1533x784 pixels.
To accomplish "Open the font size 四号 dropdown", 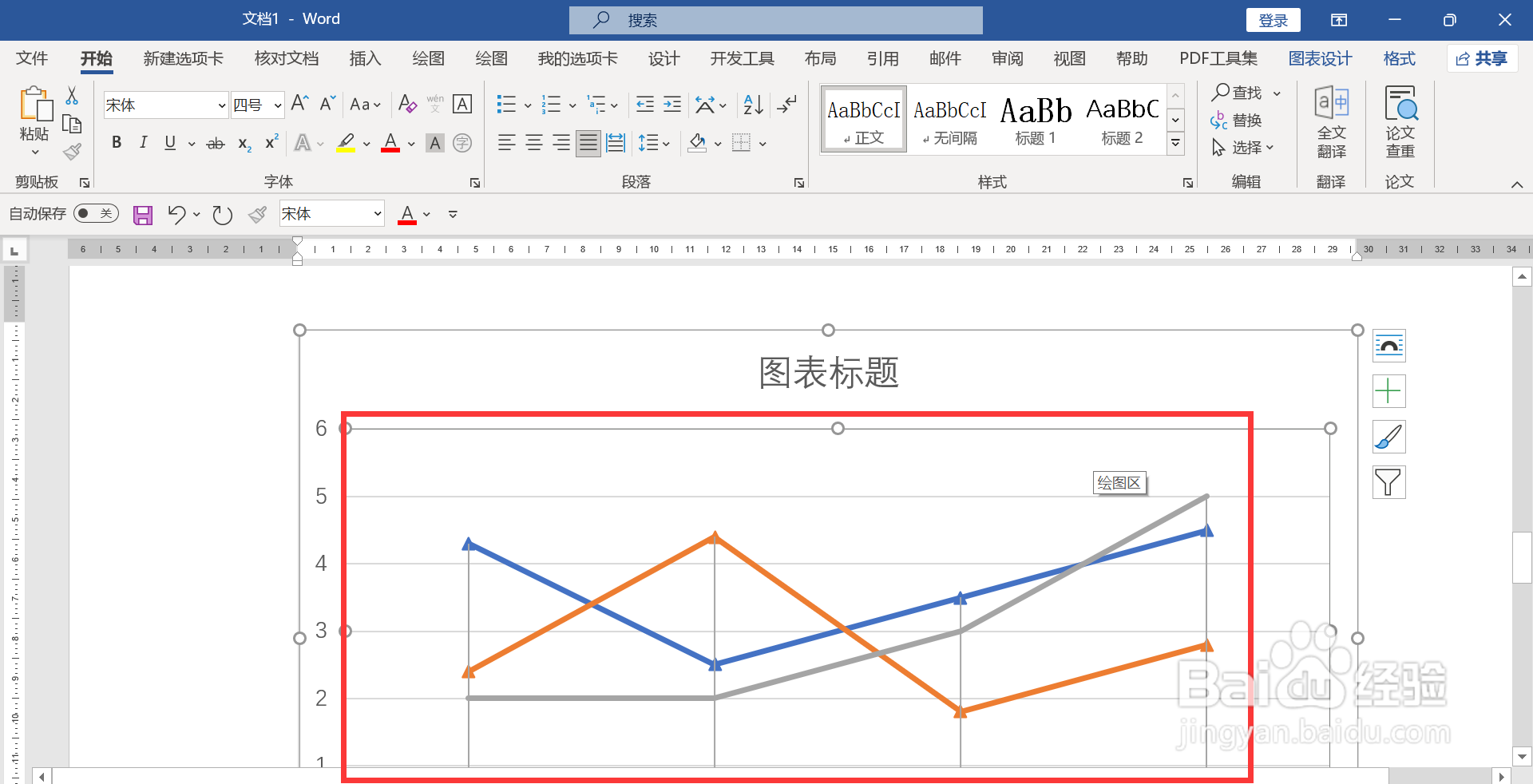I will point(278,105).
